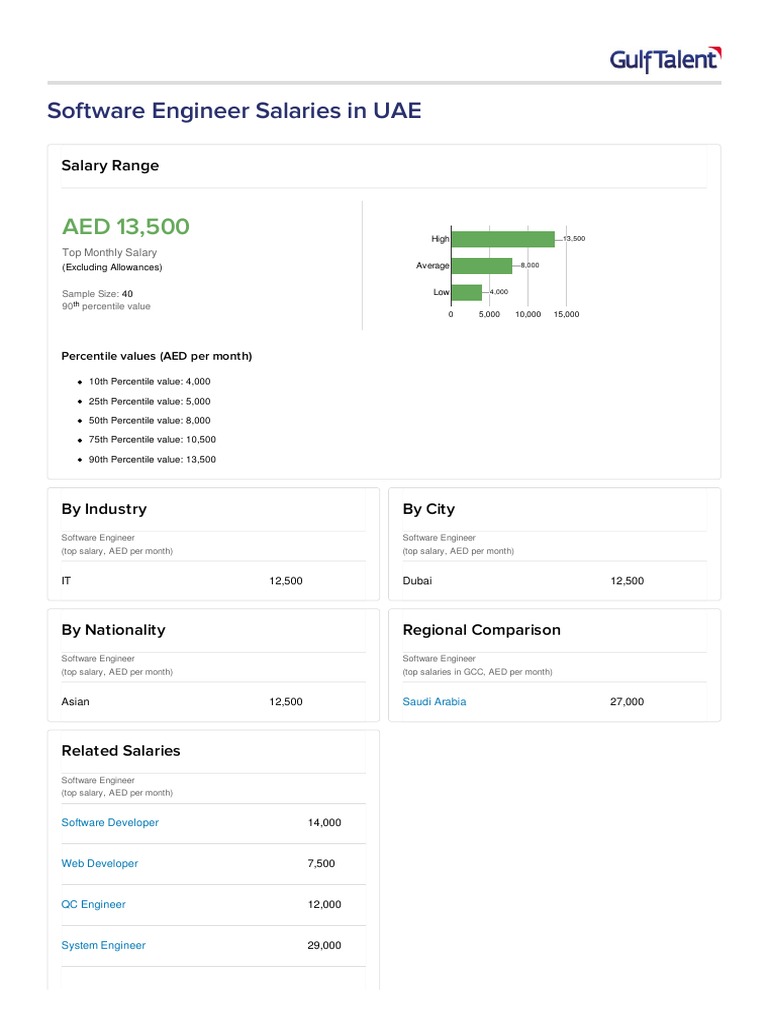Screen dimensions: 768x1024
Task: Click the 90th Percentile value bullet item
Action: pos(152,460)
